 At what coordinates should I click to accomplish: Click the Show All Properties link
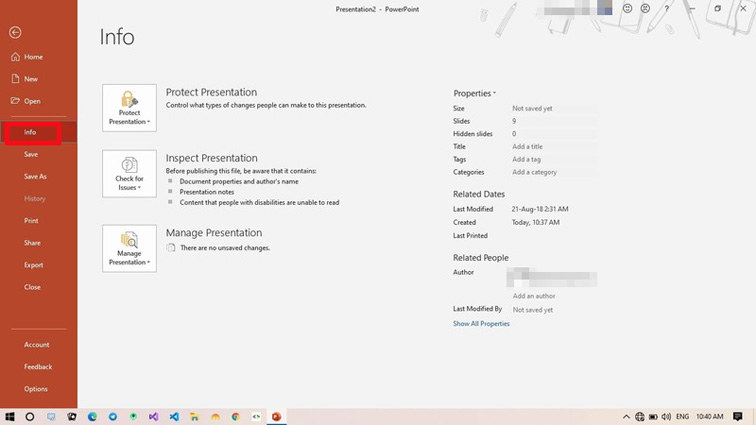click(x=481, y=324)
